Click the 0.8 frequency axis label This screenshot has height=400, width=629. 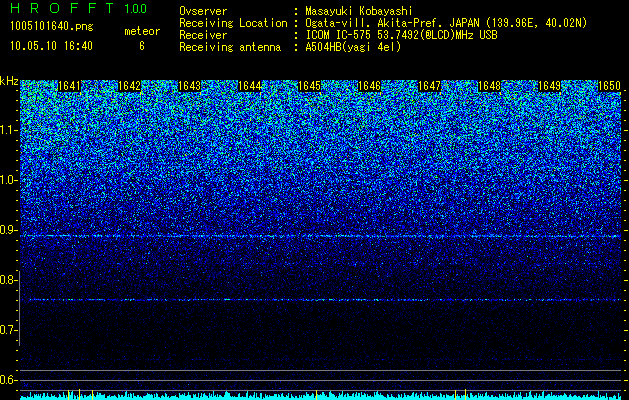[9, 280]
